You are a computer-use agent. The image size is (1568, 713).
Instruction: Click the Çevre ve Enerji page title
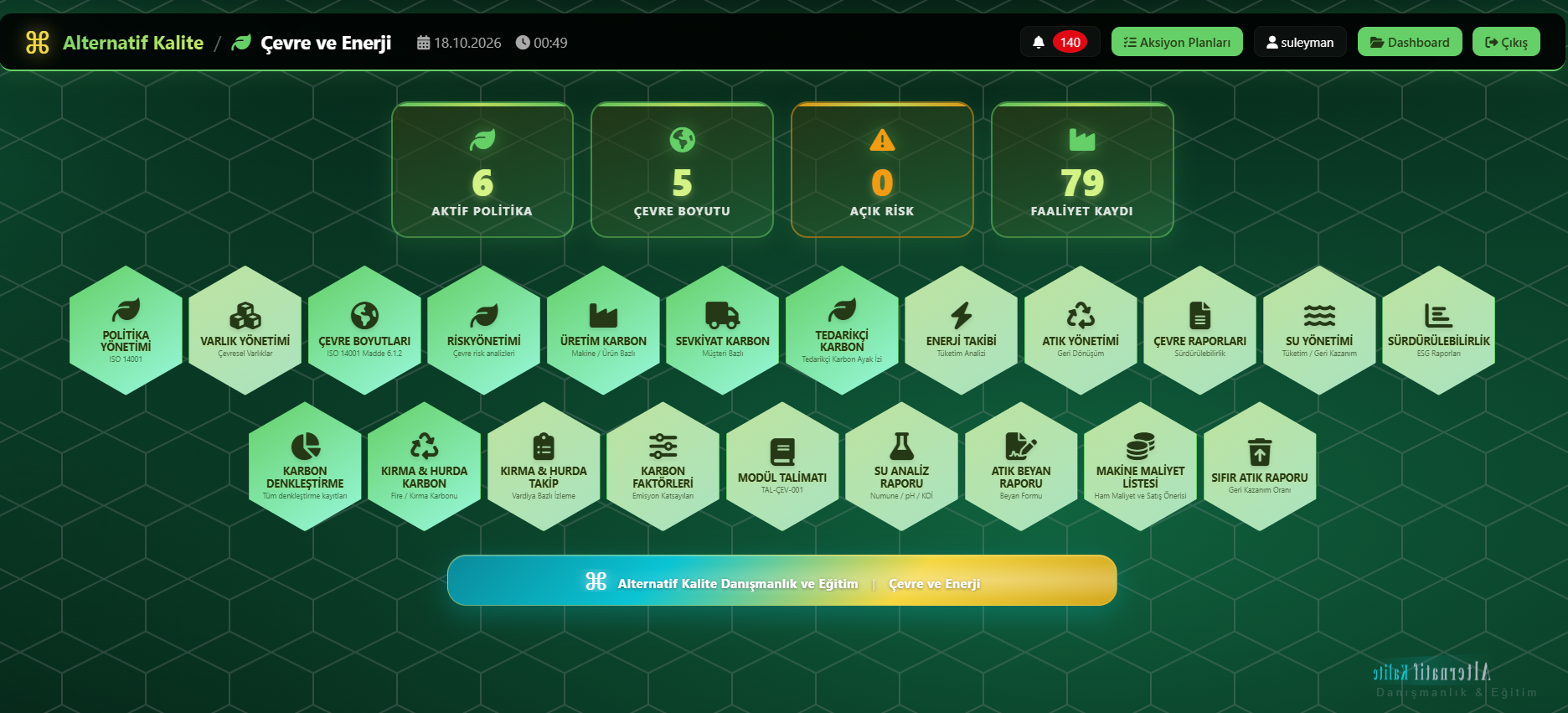coord(326,43)
